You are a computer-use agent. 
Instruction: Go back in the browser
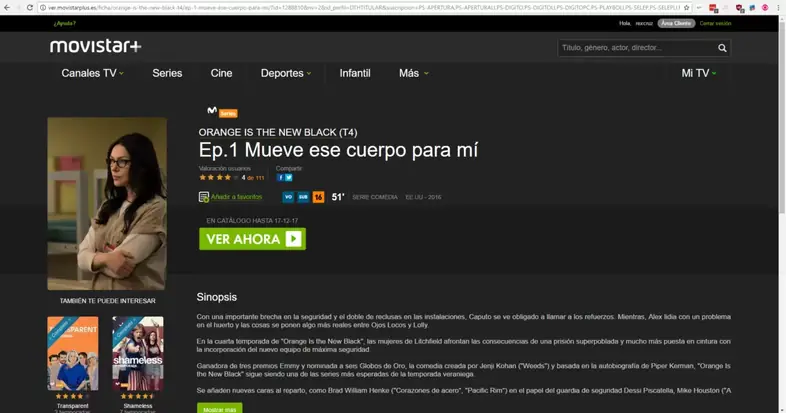click(x=7, y=8)
